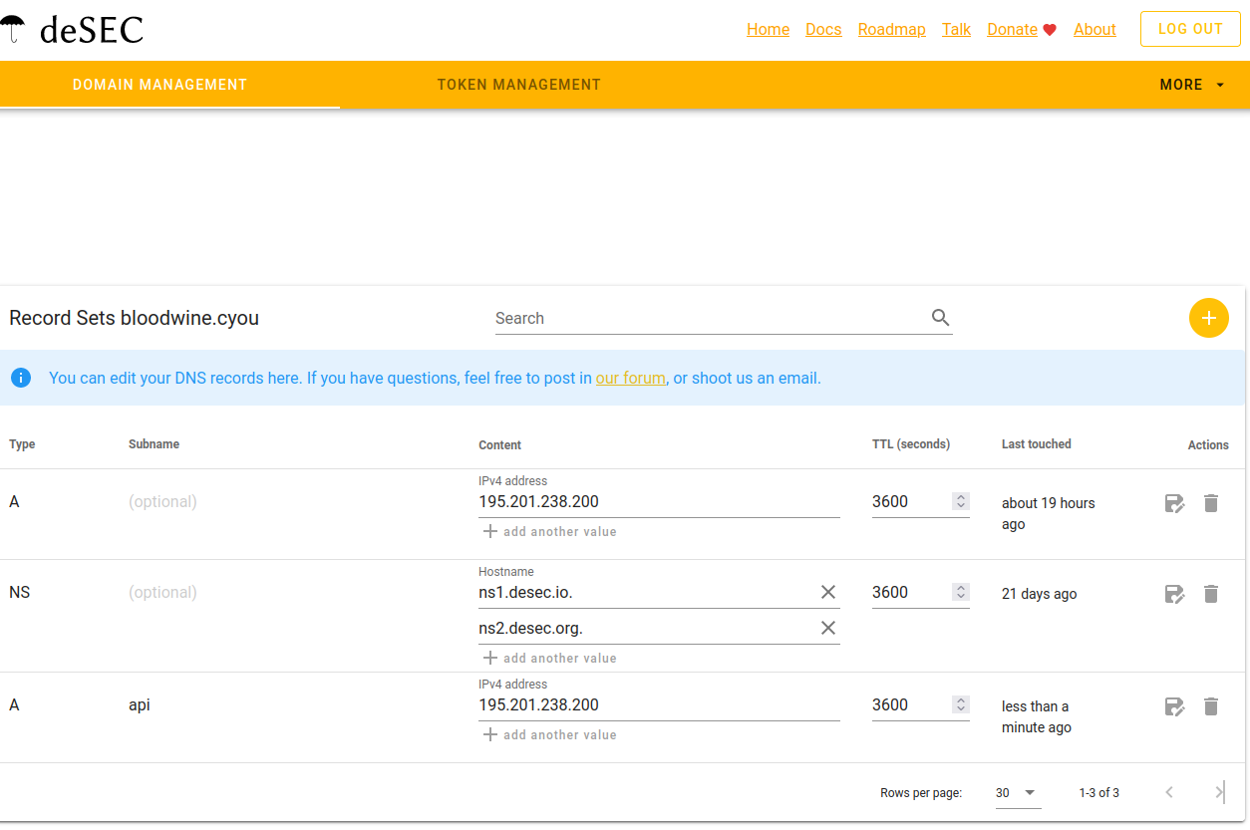The width and height of the screenshot is (1250, 830).
Task: Open the Roadmap link
Action: tap(892, 30)
